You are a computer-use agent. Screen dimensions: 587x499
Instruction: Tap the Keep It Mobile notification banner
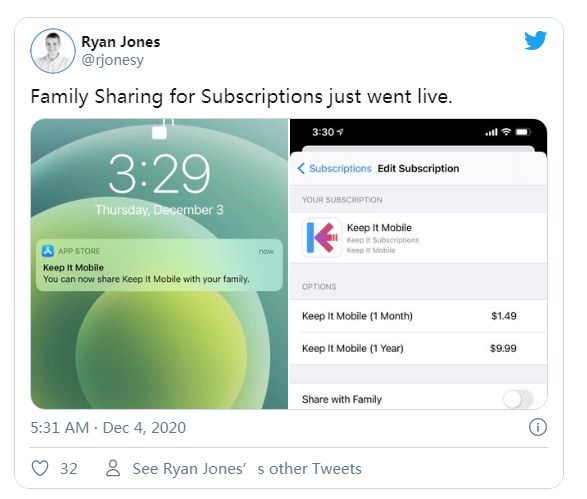coord(159,265)
